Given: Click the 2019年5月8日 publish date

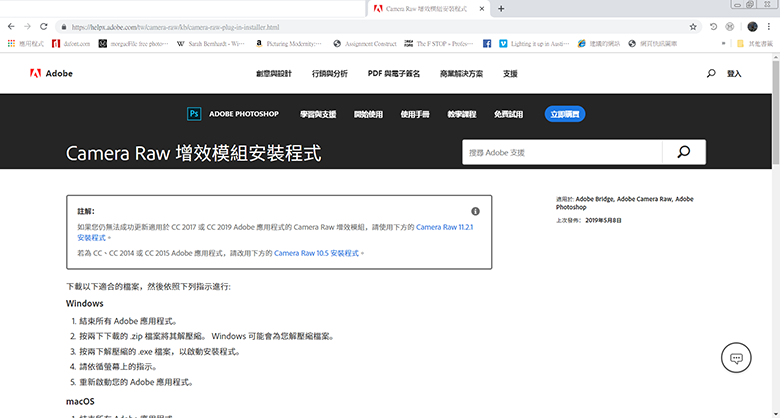Looking at the screenshot, I should pos(603,220).
